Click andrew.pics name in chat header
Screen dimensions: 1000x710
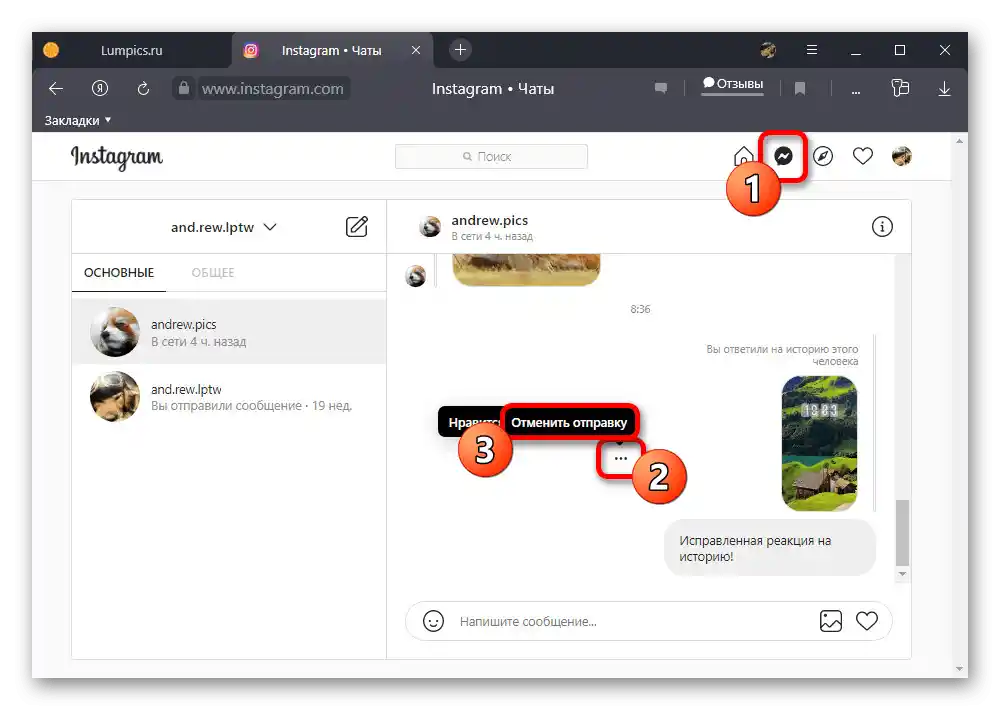pyautogui.click(x=490, y=220)
